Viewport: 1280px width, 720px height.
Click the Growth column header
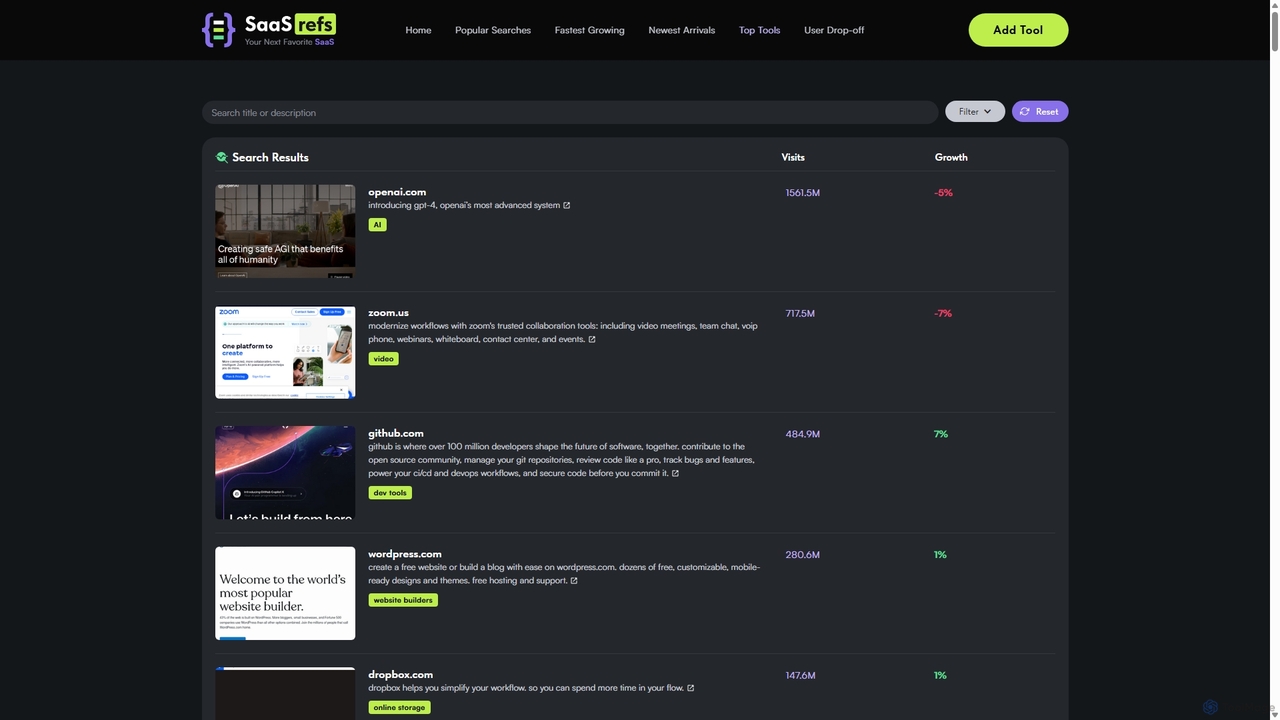951,157
